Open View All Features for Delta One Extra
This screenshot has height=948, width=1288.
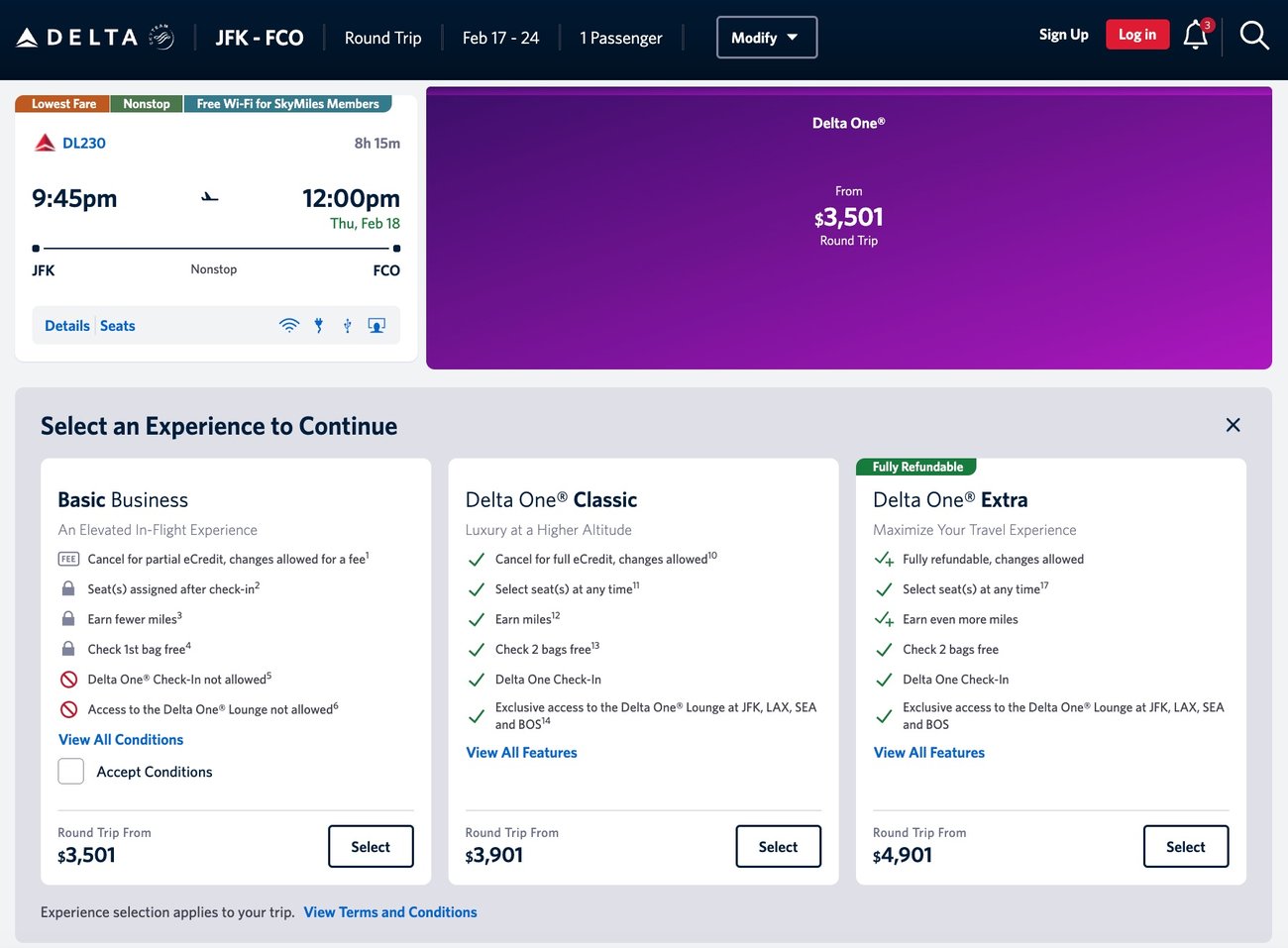coord(929,753)
